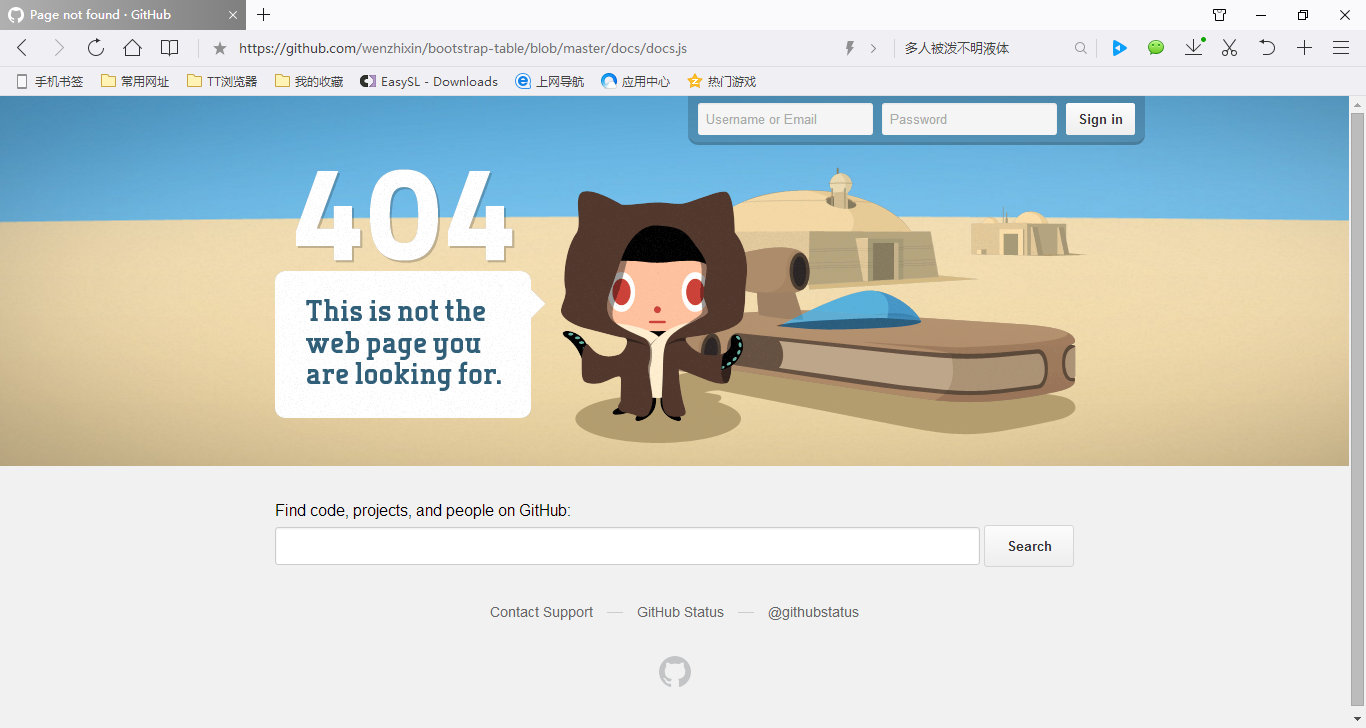This screenshot has height=728, width=1366.
Task: Restore down the browser window
Action: click(x=1303, y=15)
